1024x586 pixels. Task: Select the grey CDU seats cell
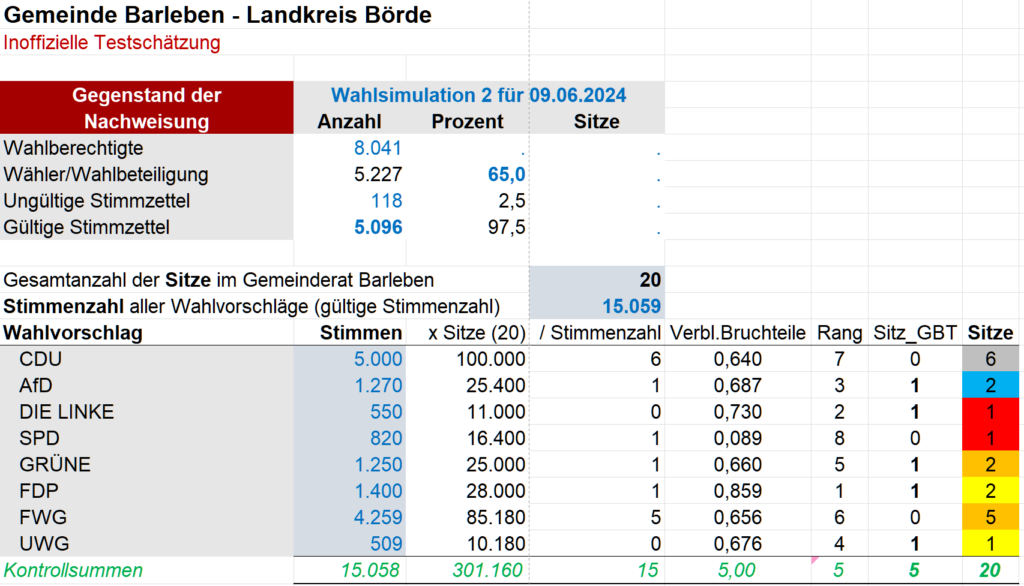pyautogui.click(x=991, y=359)
